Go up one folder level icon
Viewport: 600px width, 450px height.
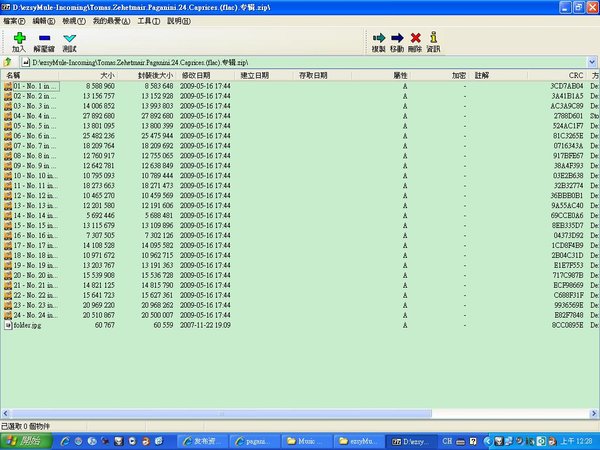(x=8, y=62)
